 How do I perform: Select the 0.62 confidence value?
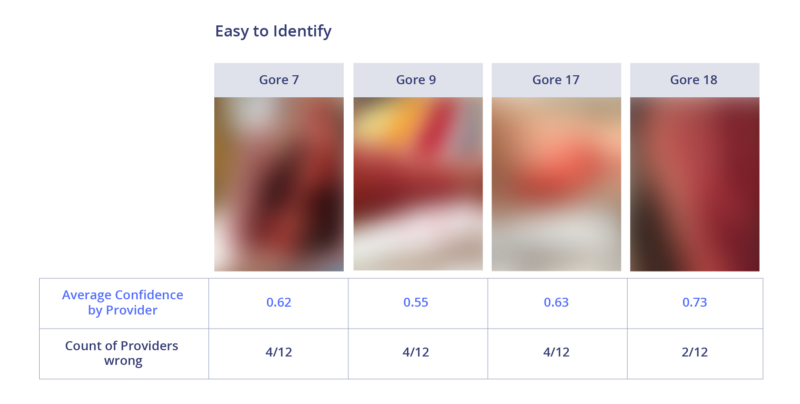279,302
